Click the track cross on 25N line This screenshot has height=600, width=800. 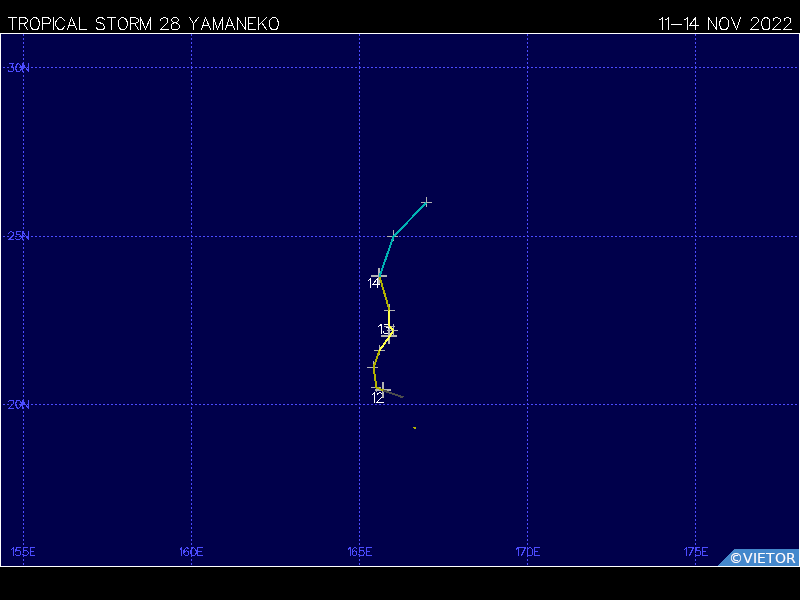click(393, 236)
